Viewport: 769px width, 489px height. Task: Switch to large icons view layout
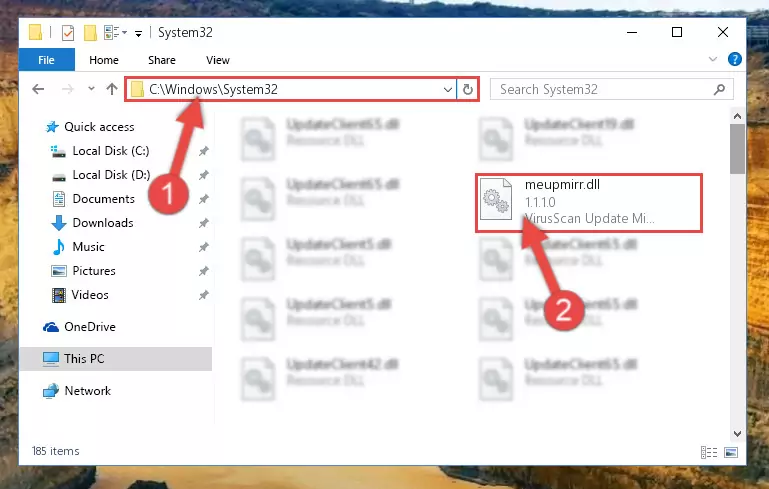tap(731, 452)
